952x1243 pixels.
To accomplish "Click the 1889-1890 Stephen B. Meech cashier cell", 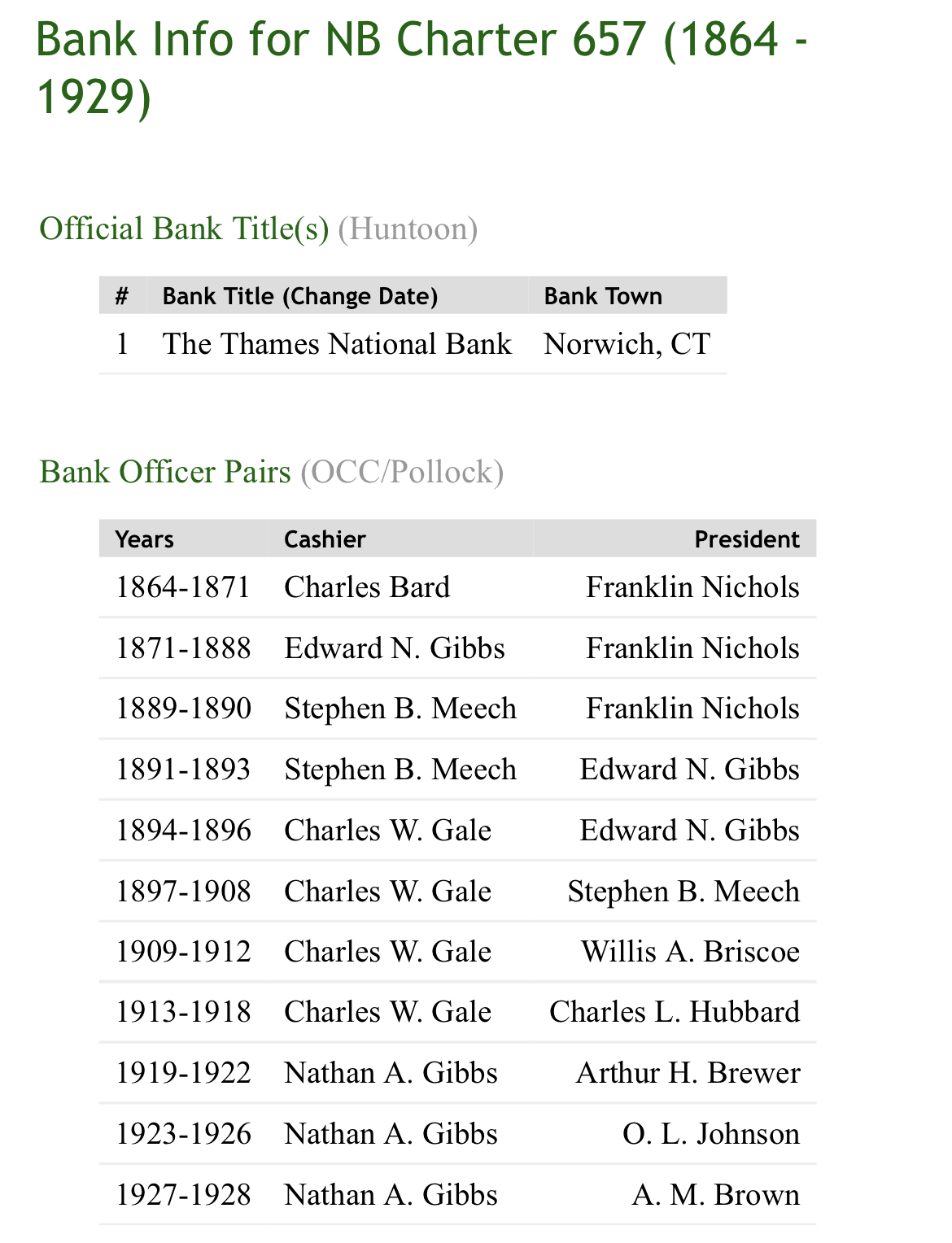I will (x=400, y=709).
